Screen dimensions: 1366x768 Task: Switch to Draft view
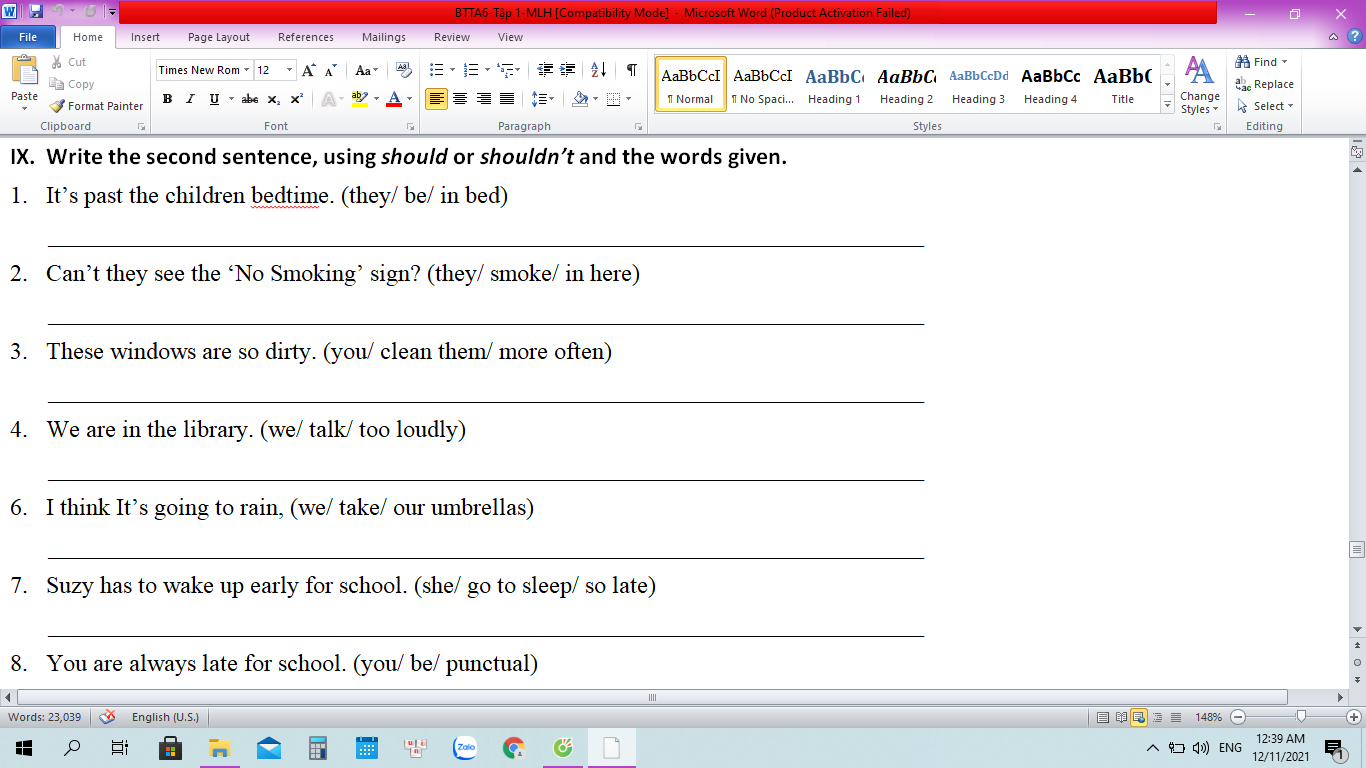(x=1175, y=717)
